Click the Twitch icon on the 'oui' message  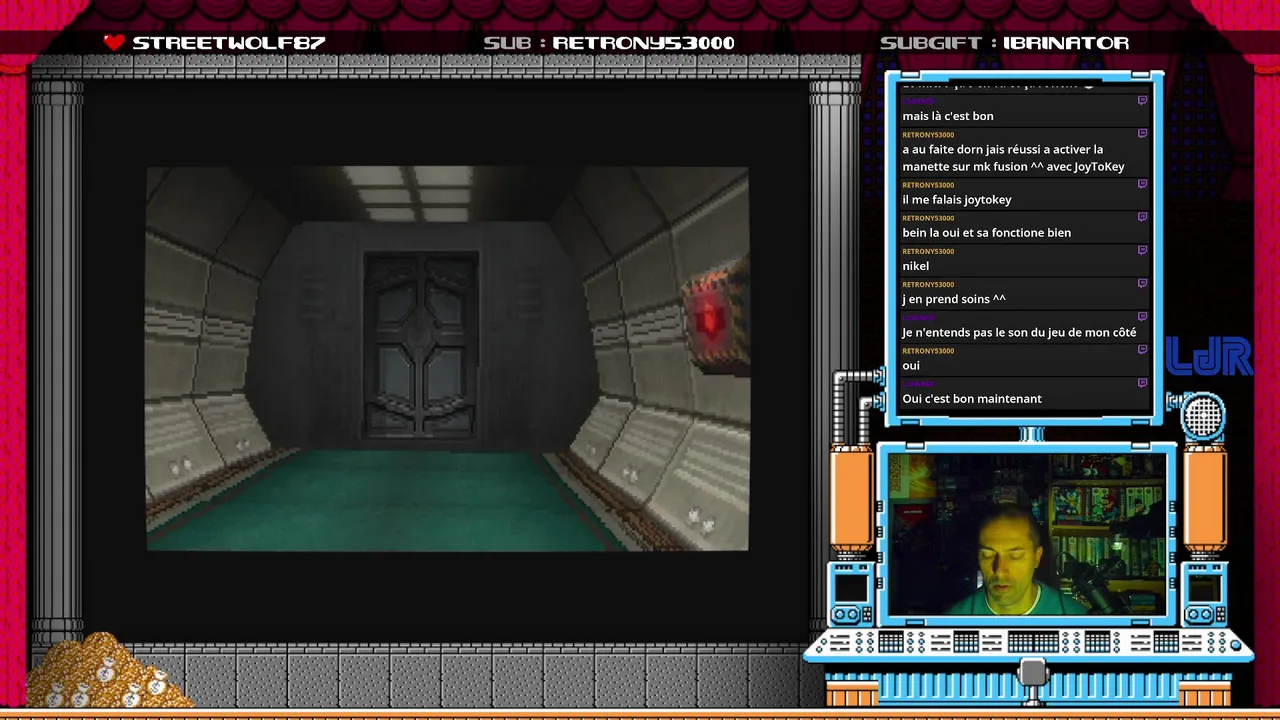(x=1142, y=350)
